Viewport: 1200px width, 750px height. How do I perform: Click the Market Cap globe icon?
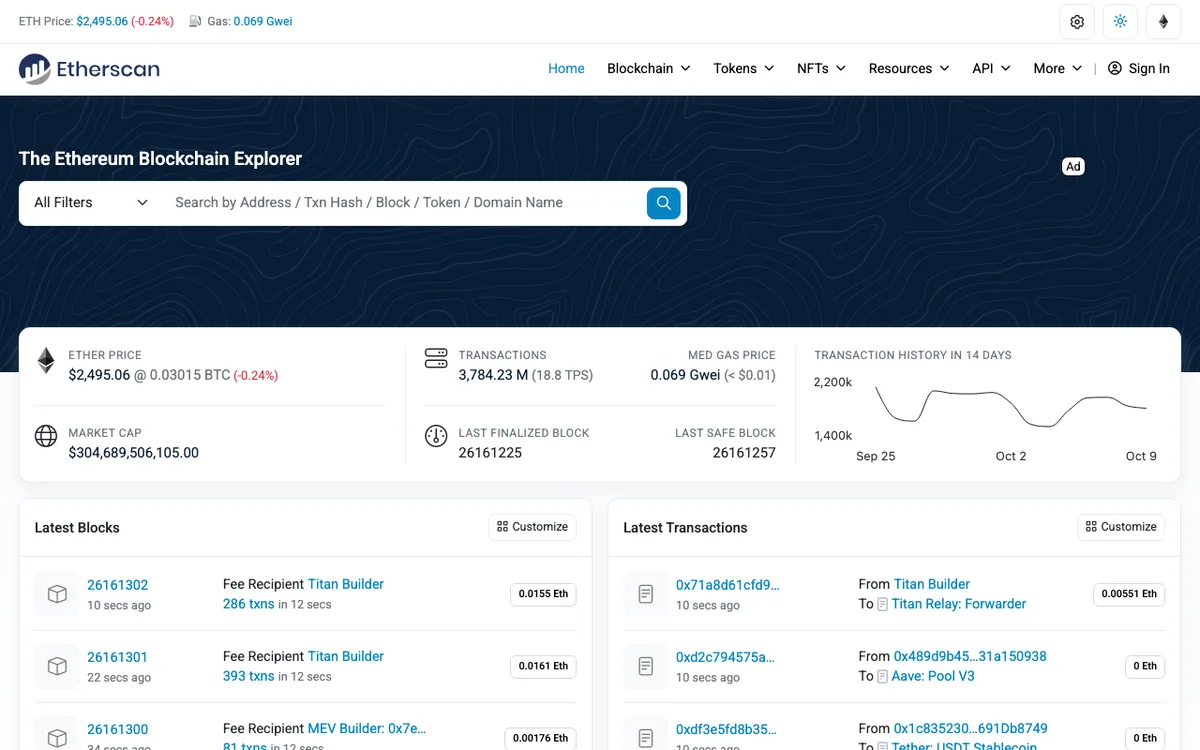point(46,437)
